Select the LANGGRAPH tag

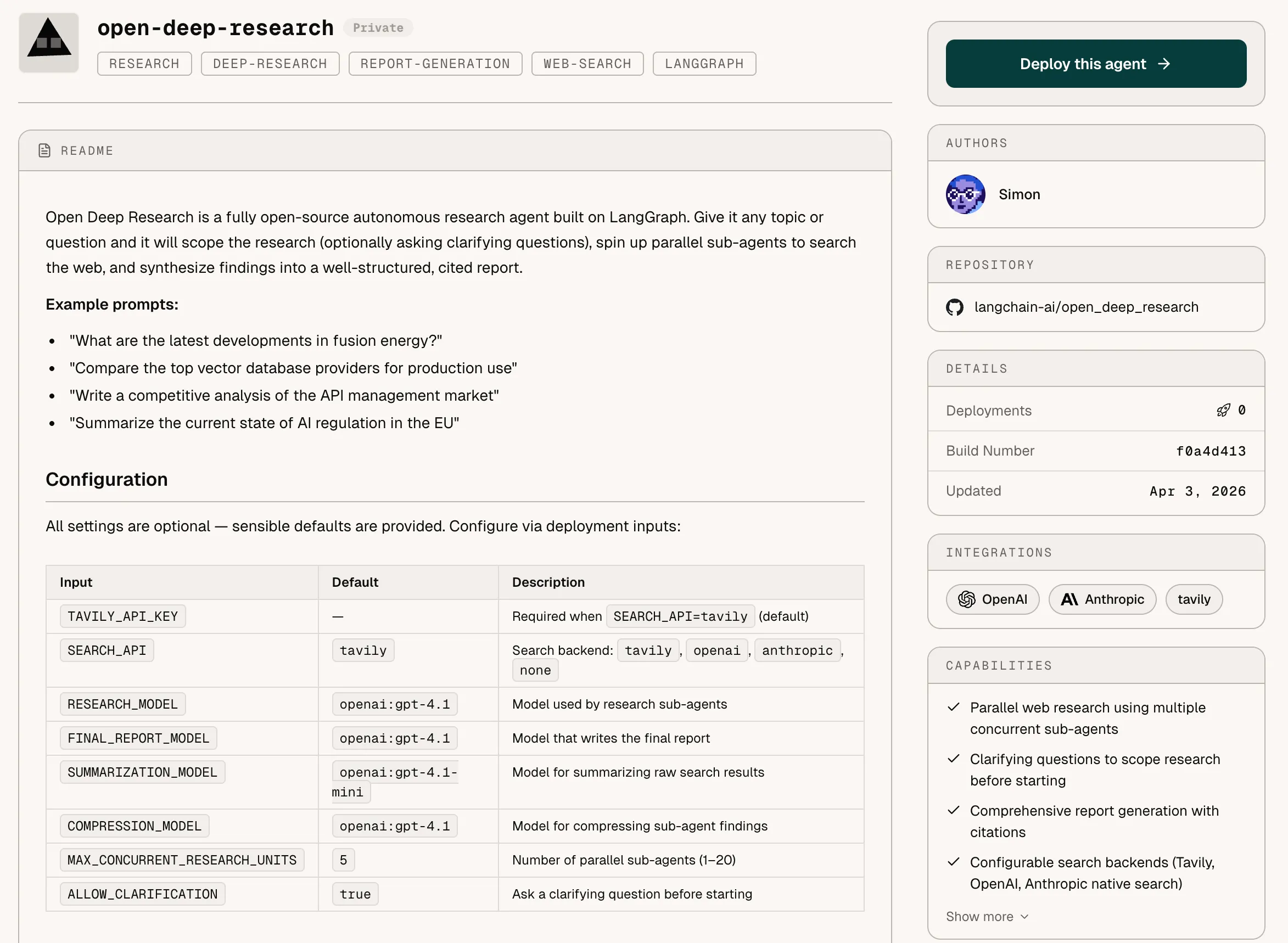[704, 64]
